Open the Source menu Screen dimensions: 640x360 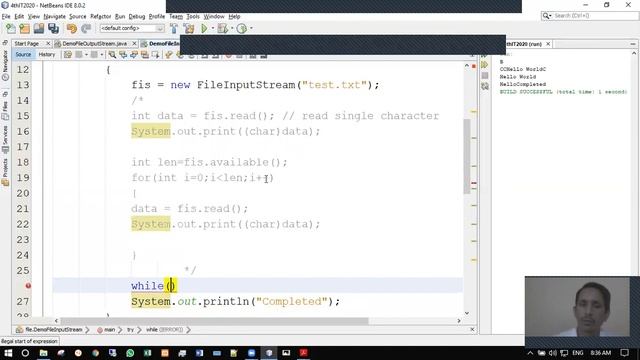(x=78, y=17)
